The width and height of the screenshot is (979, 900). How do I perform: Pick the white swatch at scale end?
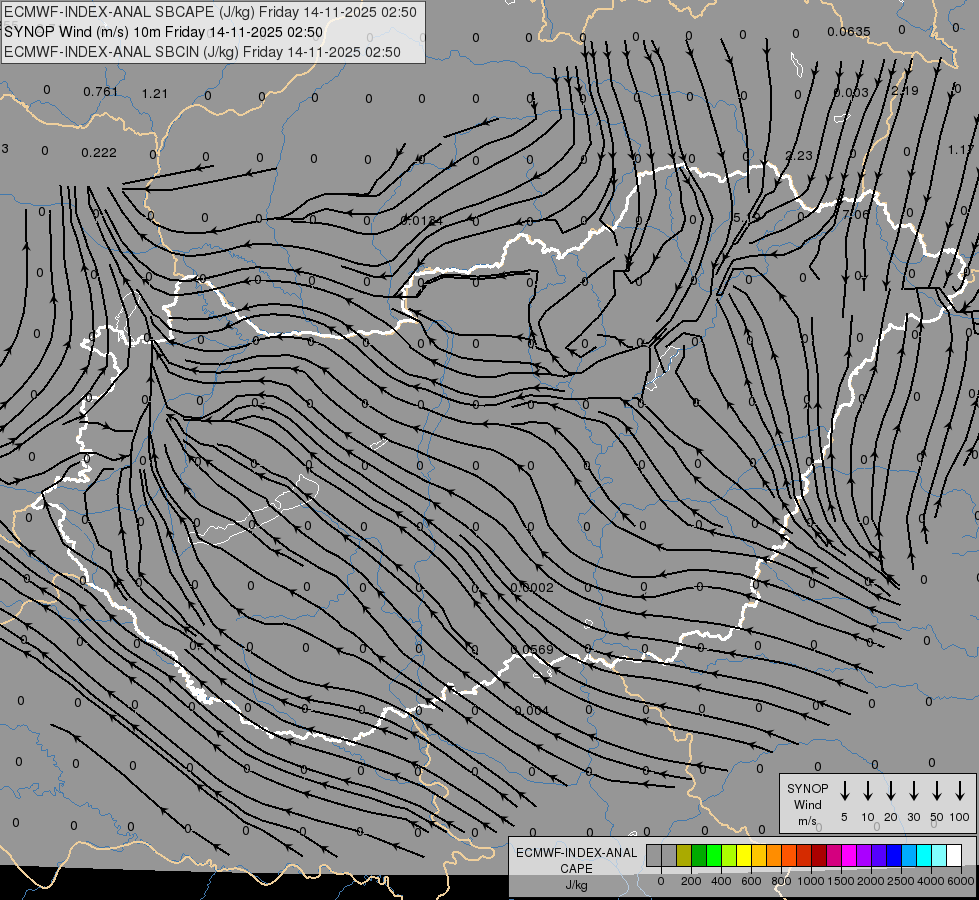pyautogui.click(x=955, y=855)
